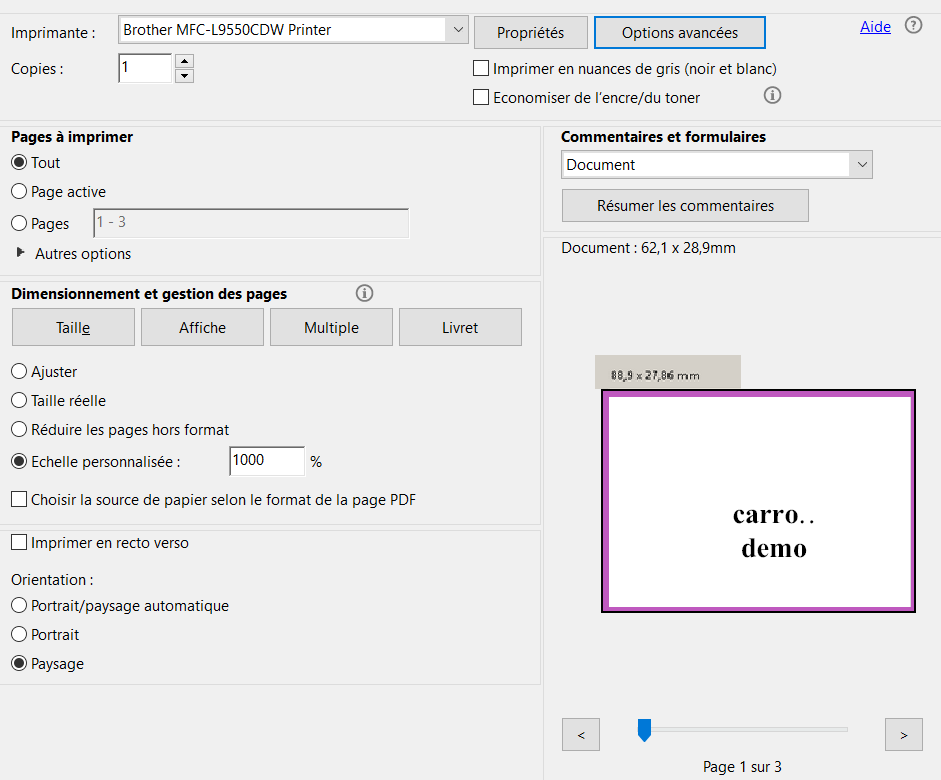Image resolution: width=941 pixels, height=780 pixels.
Task: Switch to the Multiple sizing tab
Action: pos(331,328)
